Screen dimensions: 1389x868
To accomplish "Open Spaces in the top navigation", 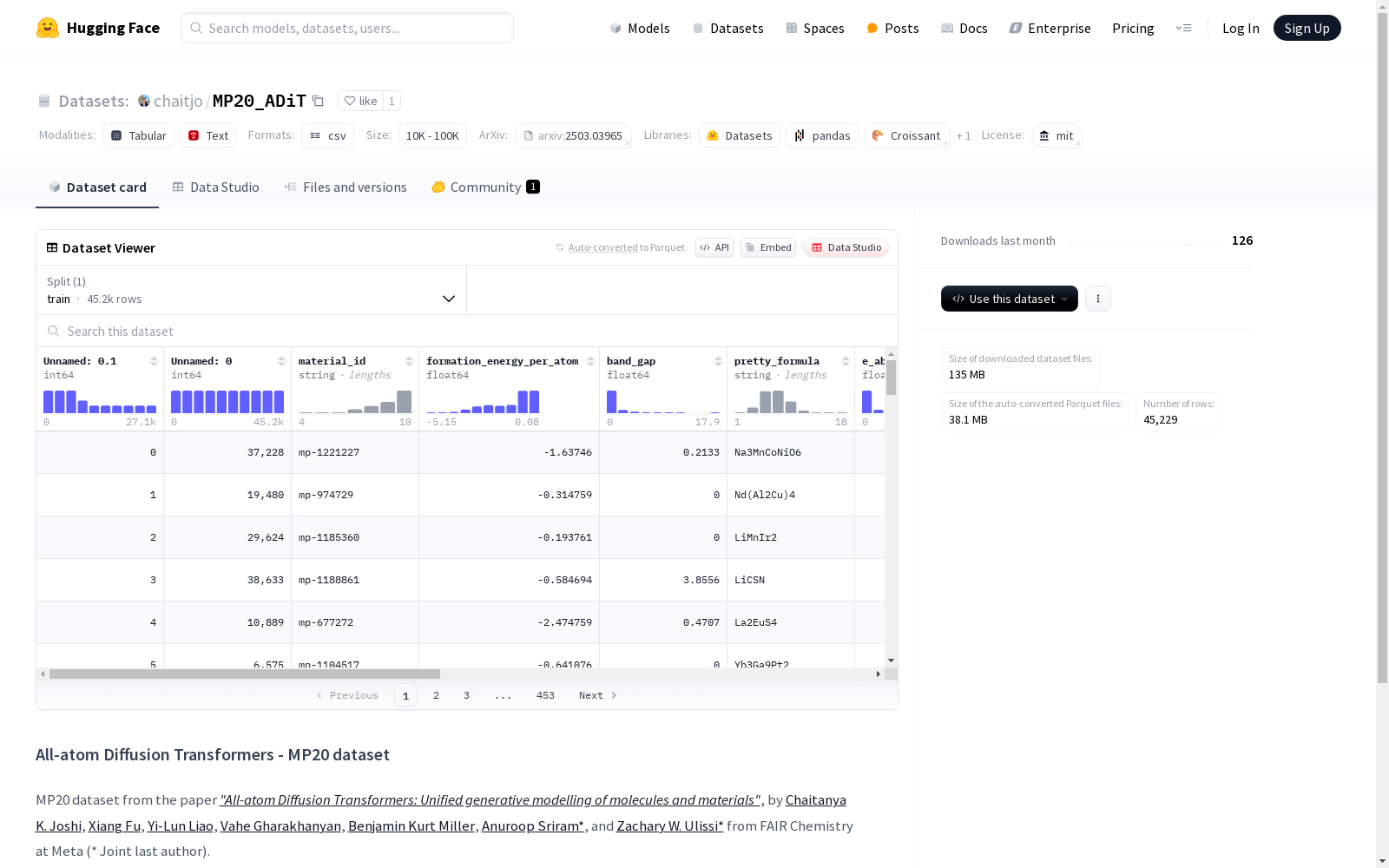I will (814, 28).
